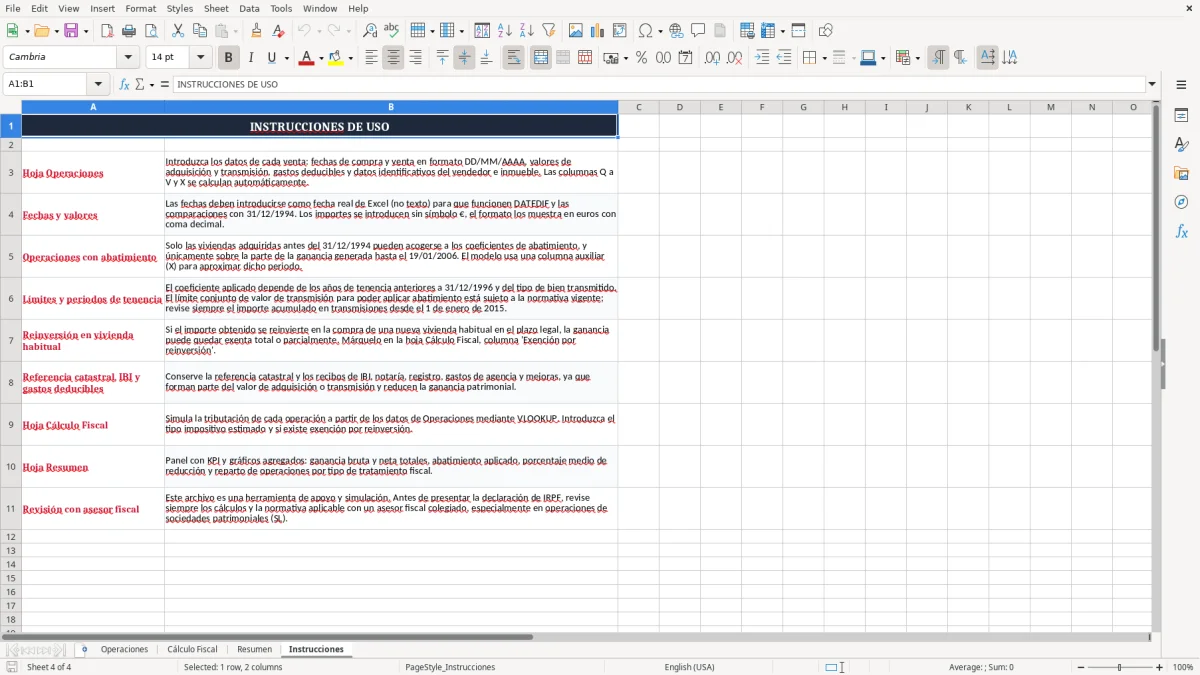The height and width of the screenshot is (675, 1200).
Task: Toggle Italic formatting
Action: (250, 58)
